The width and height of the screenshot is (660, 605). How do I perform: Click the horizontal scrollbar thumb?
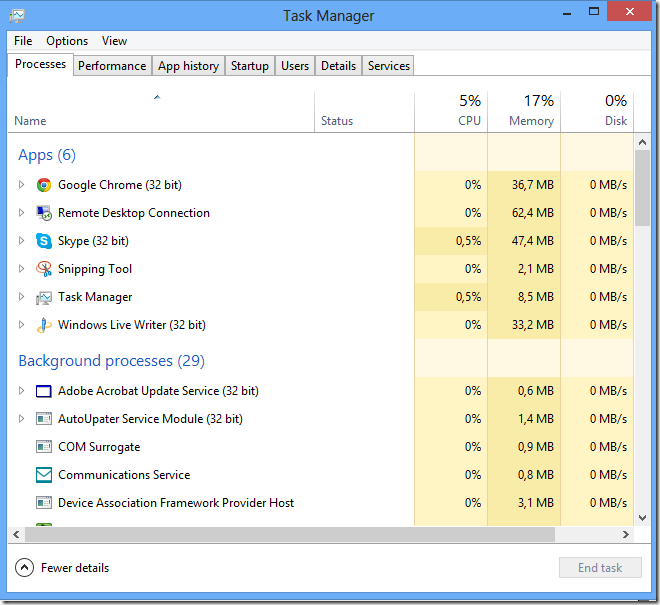[x=290, y=534]
